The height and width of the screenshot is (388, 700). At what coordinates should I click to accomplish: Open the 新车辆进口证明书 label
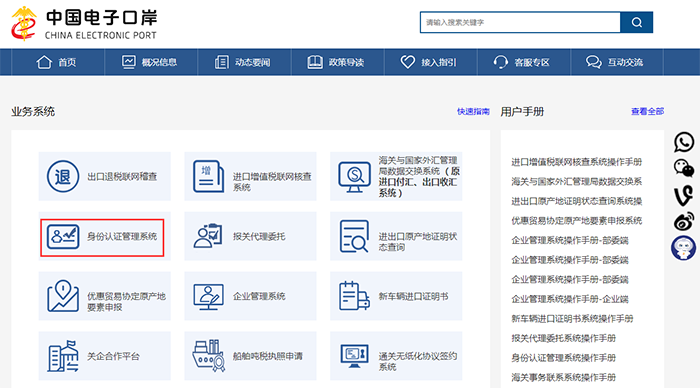413,296
